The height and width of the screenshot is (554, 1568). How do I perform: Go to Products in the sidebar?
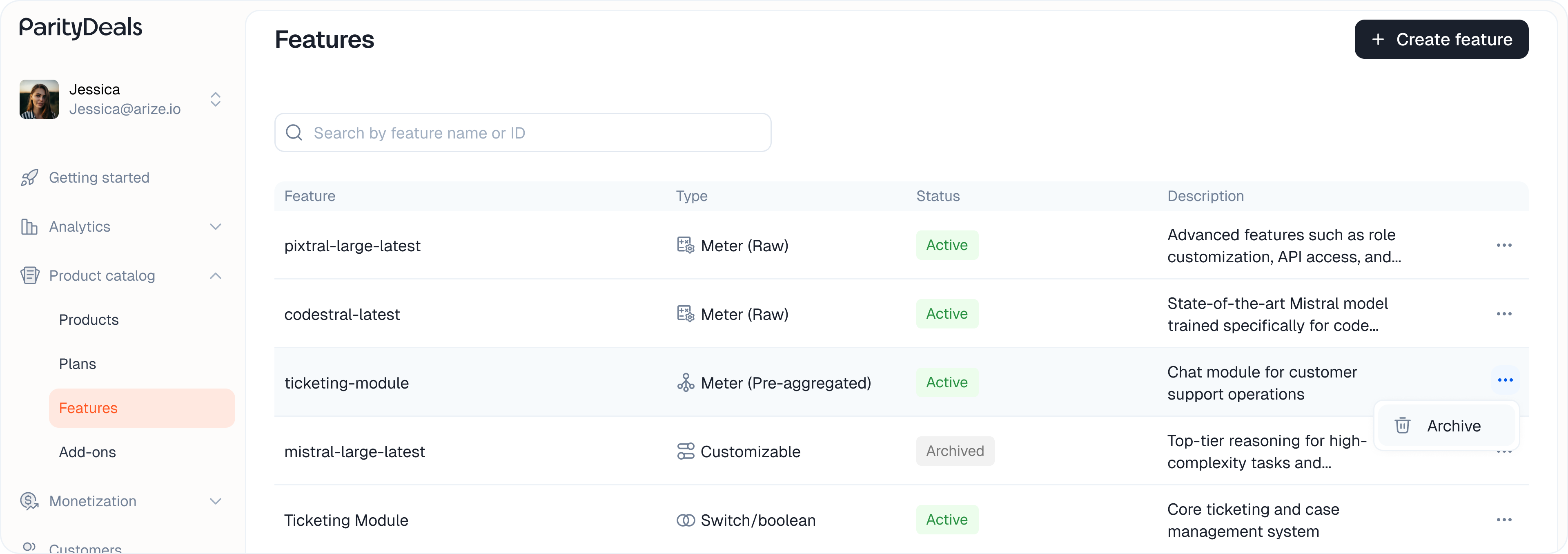click(89, 320)
